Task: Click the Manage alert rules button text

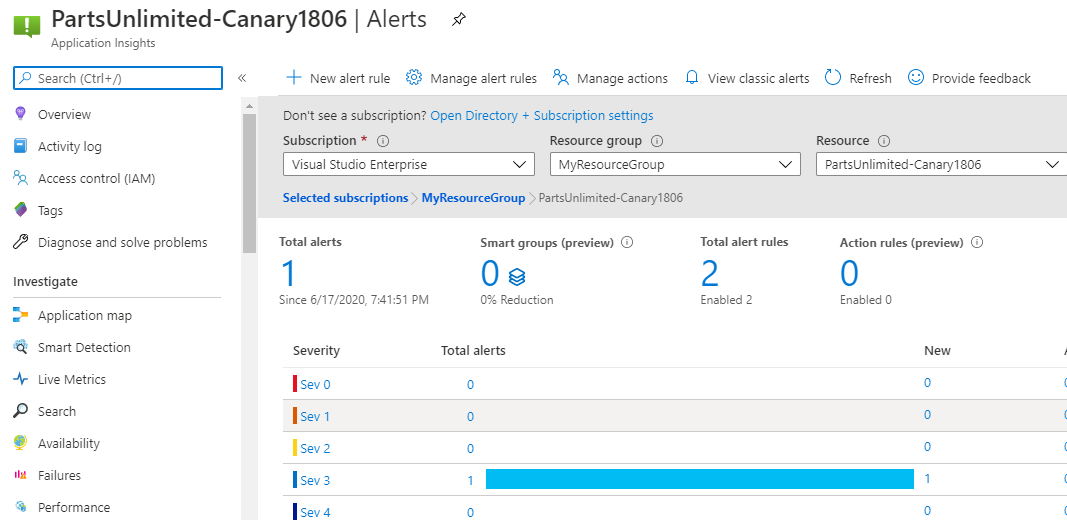Action: pos(483,78)
